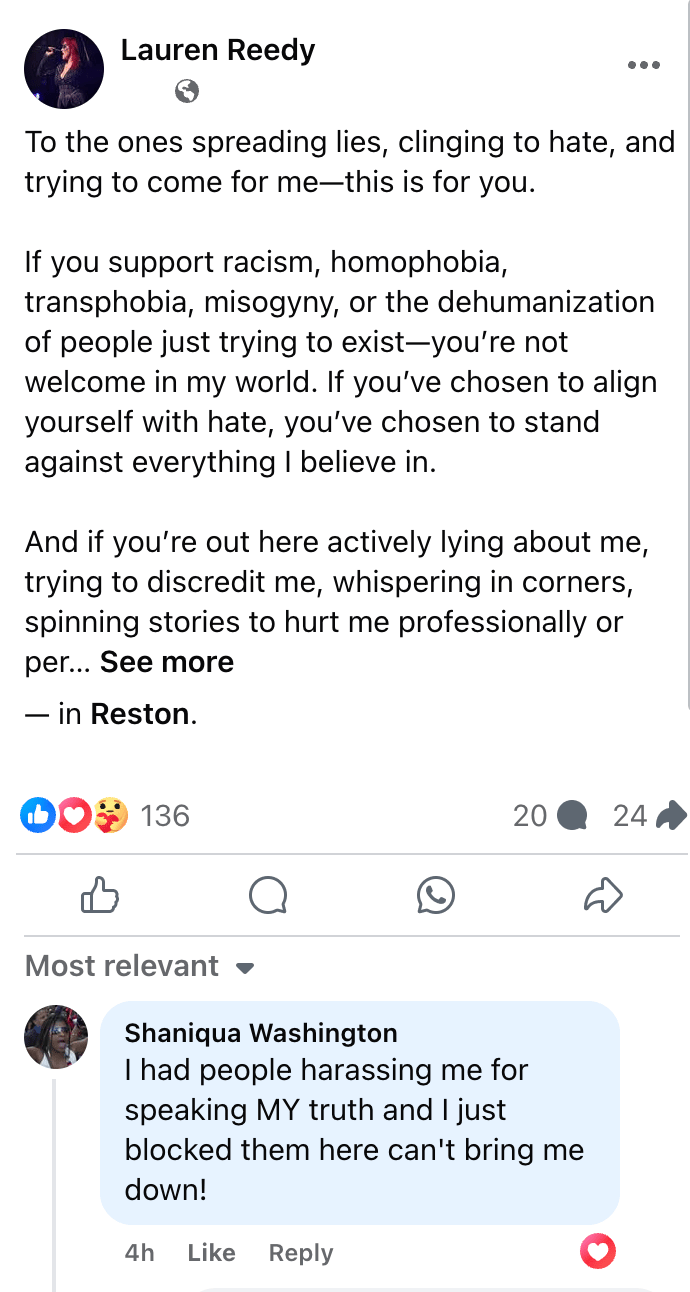Reply to Shaniqua Washington's comment

[x=300, y=1253]
